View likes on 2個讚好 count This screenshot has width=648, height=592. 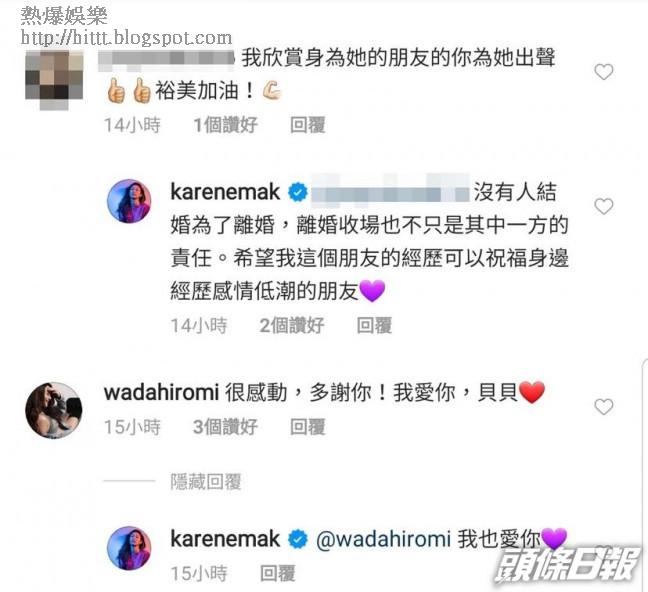pos(292,325)
